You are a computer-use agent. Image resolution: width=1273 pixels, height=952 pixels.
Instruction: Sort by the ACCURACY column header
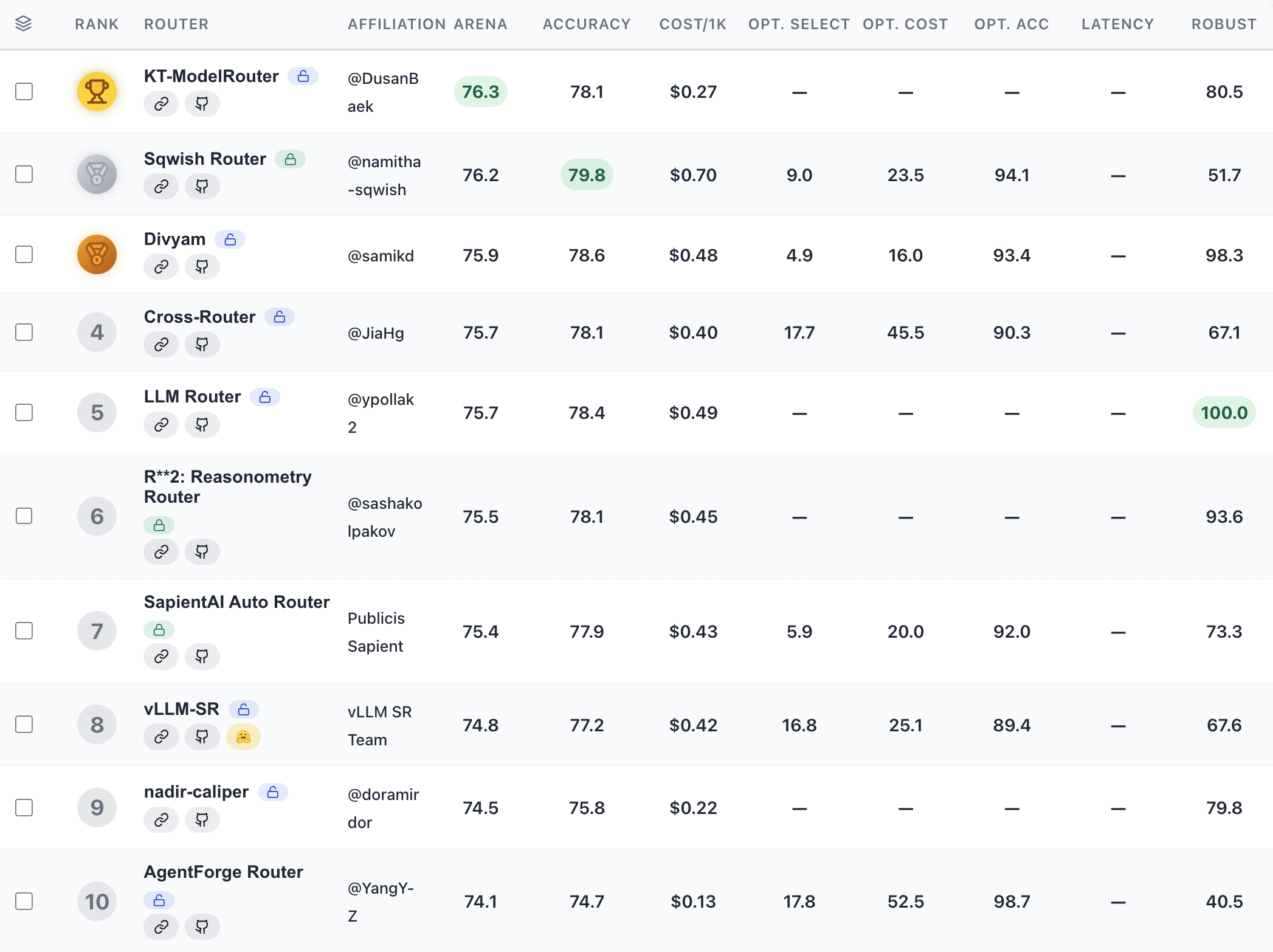(587, 24)
